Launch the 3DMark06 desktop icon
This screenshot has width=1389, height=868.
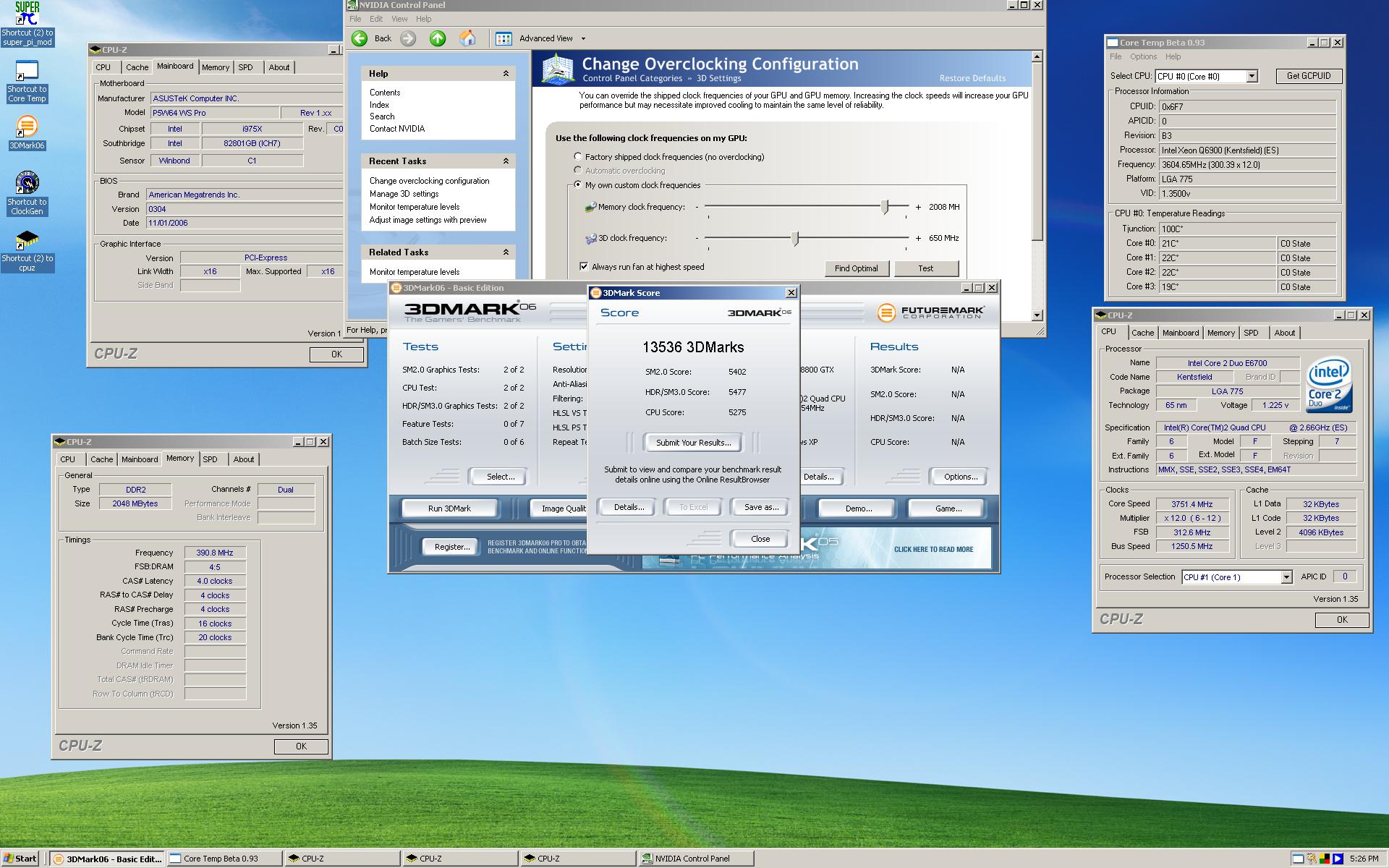pyautogui.click(x=27, y=133)
